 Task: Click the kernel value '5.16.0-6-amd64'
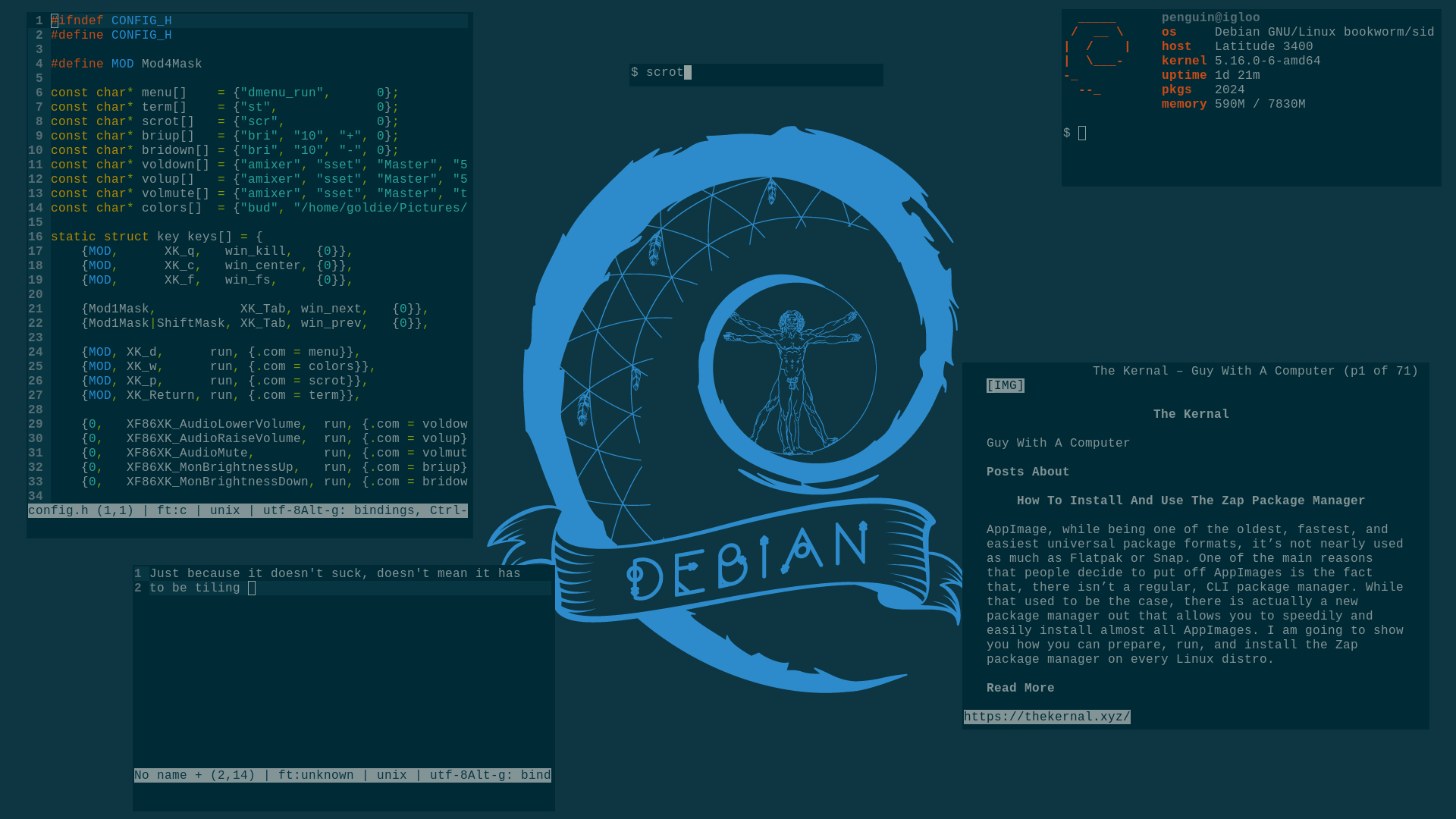coord(1268,61)
